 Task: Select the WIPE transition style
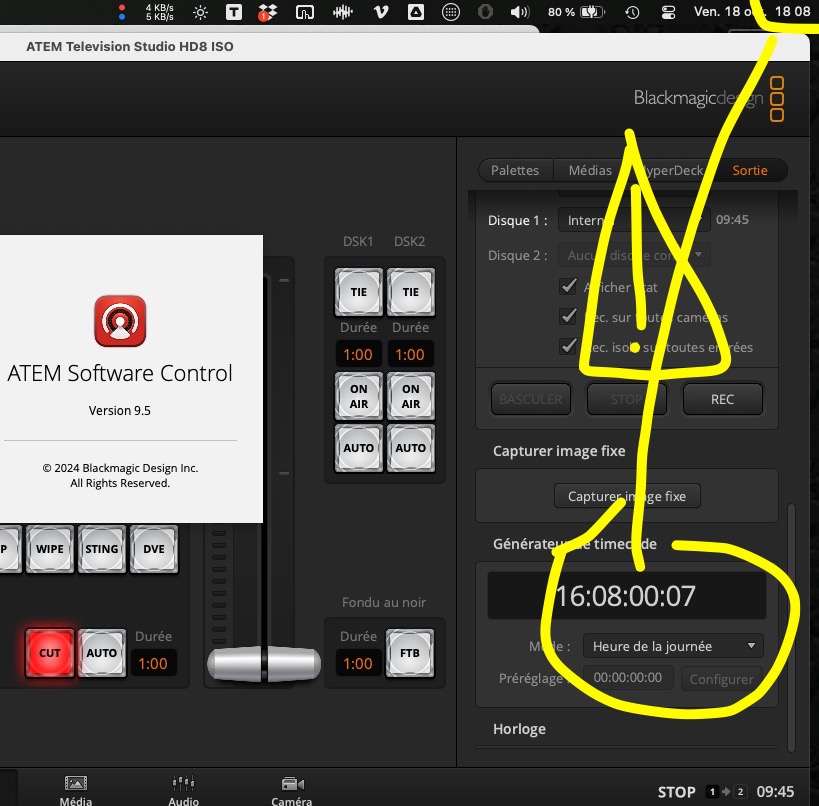click(50, 549)
